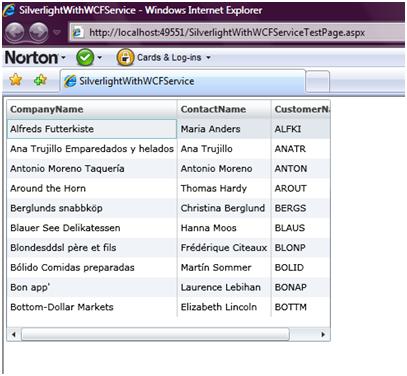The image size is (407, 376).
Task: Click the BLONP customer ID cell
Action: click(301, 248)
